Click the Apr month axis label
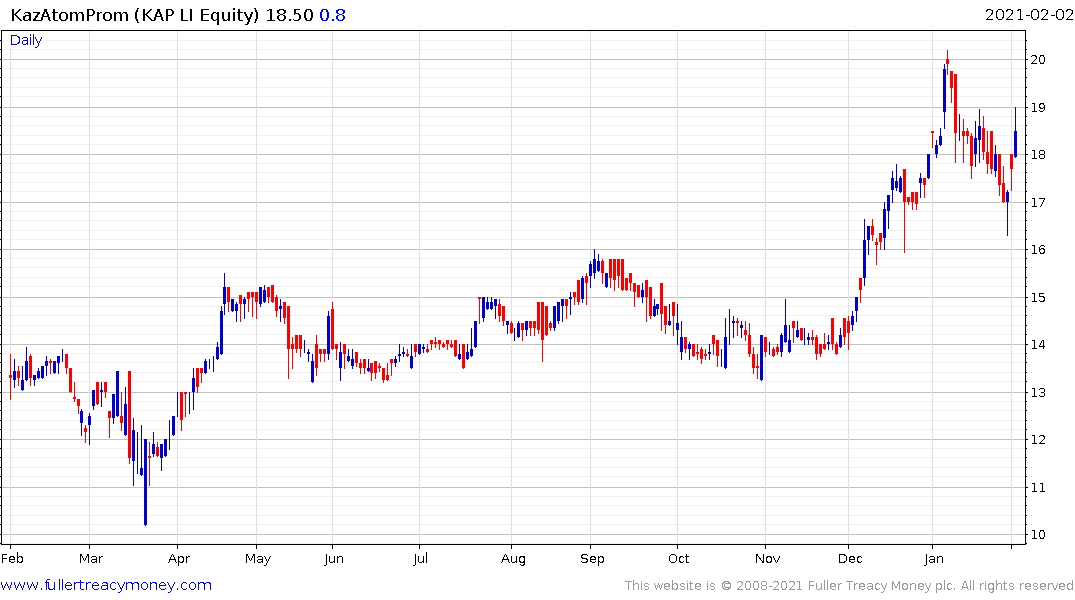This screenshot has height=600, width=1075. (179, 559)
